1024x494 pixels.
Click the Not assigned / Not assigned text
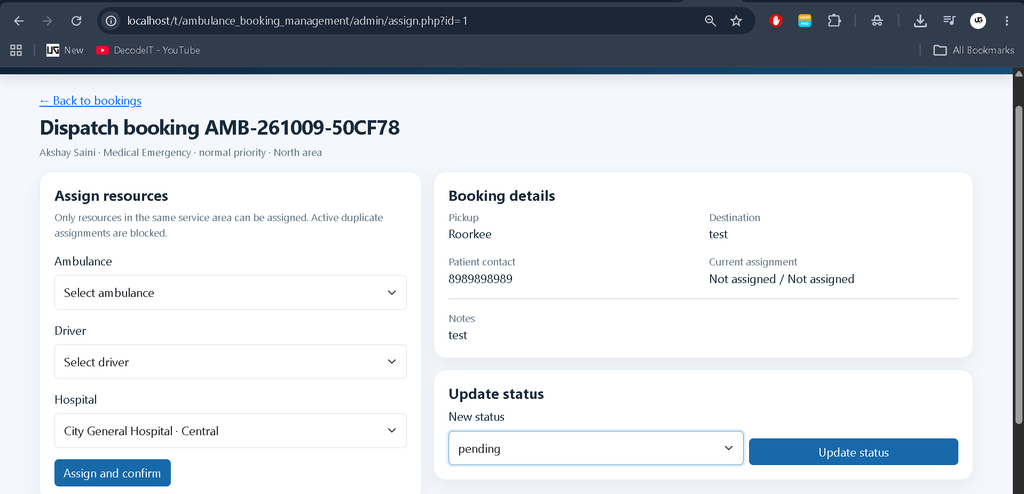782,279
